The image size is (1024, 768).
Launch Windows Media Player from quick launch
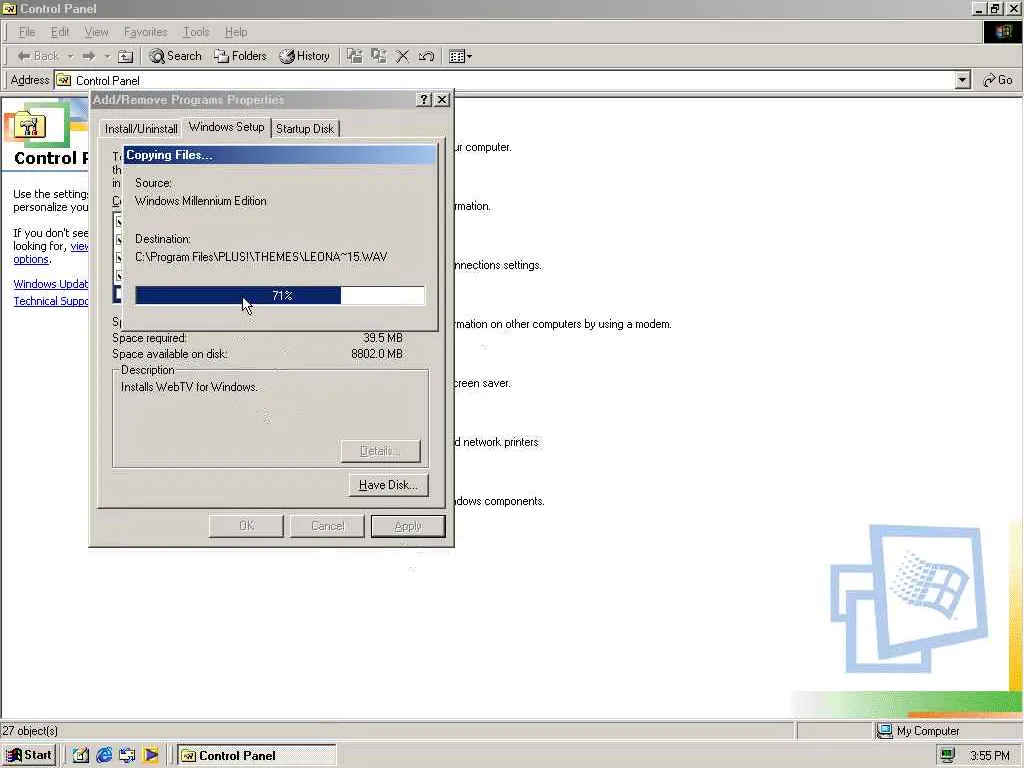click(151, 756)
